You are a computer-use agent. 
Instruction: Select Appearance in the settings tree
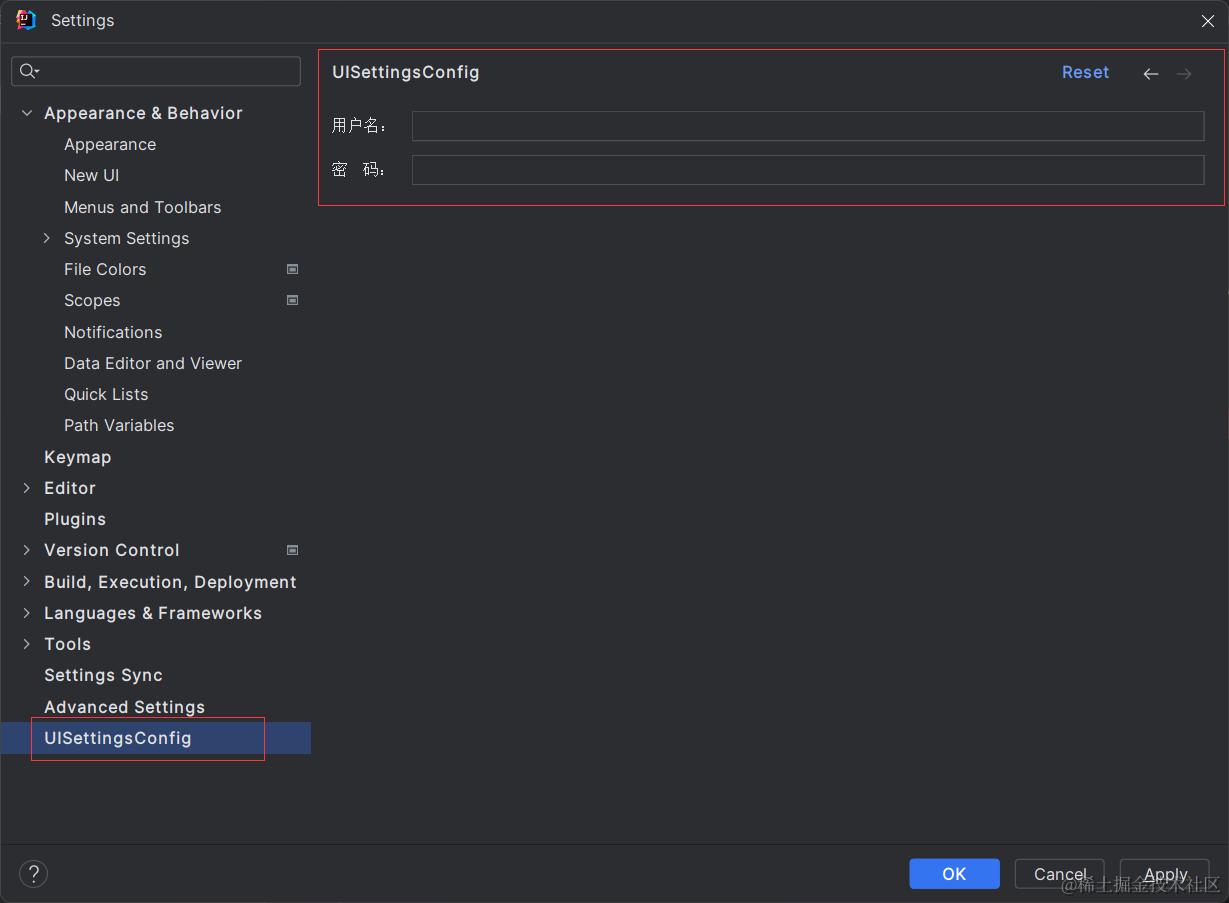110,144
